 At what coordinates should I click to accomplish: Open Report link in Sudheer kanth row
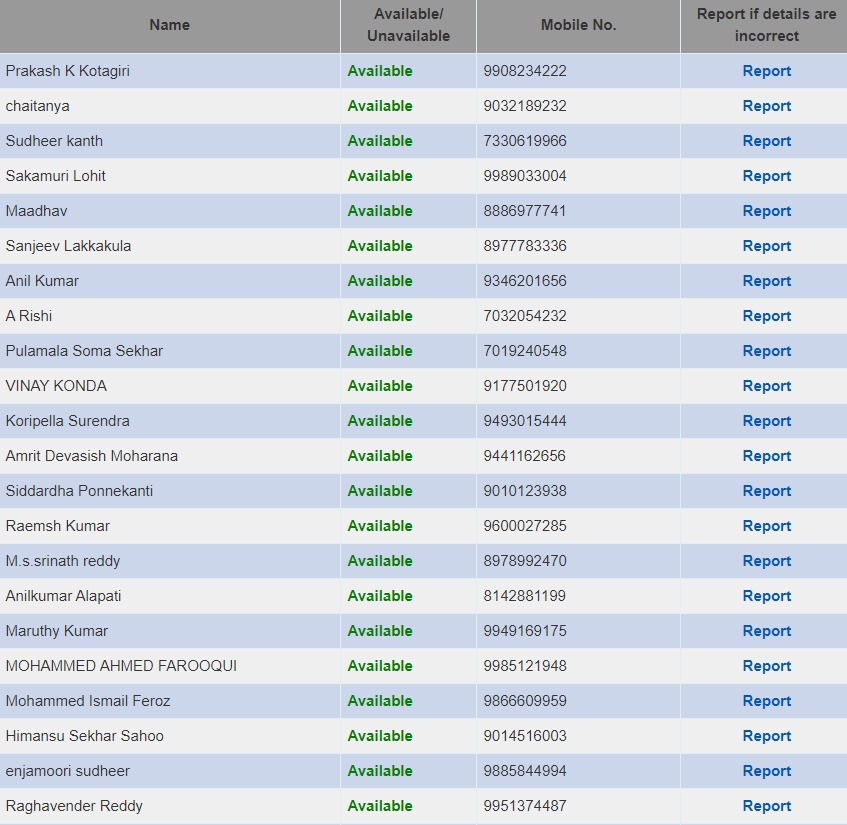pos(767,141)
